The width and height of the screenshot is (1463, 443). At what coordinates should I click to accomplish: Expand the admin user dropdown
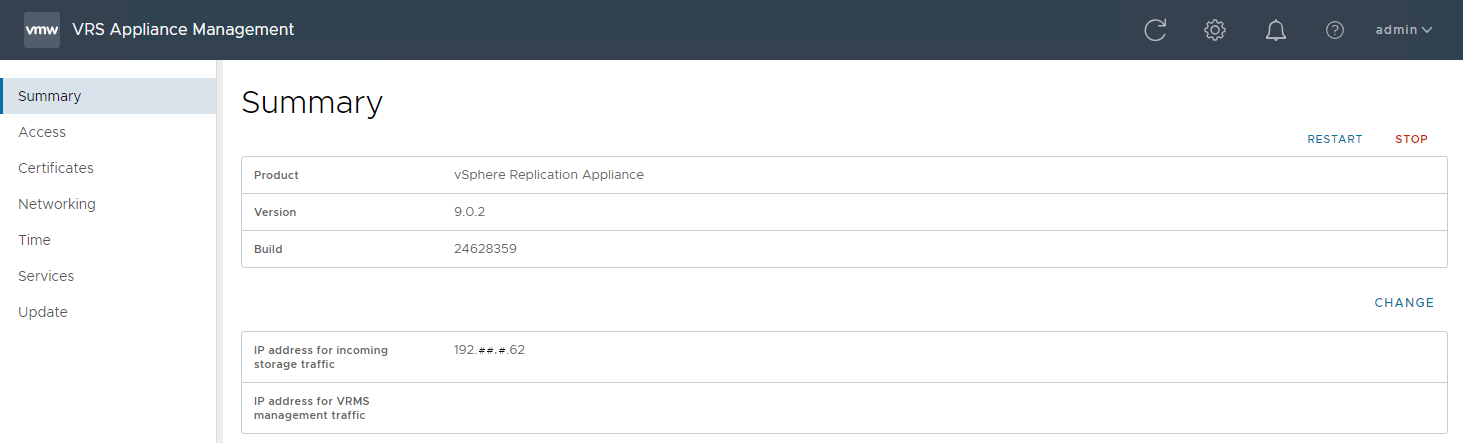click(x=1403, y=30)
